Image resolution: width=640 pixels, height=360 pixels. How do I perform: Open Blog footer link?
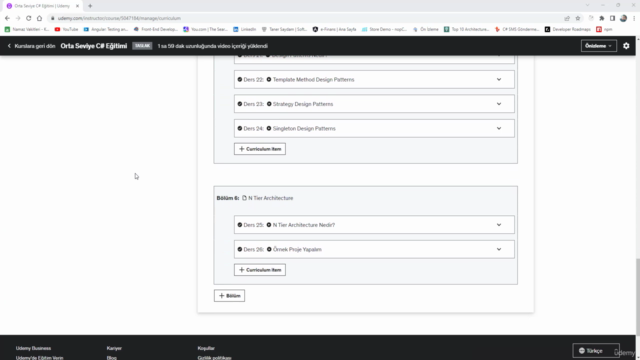[111, 358]
